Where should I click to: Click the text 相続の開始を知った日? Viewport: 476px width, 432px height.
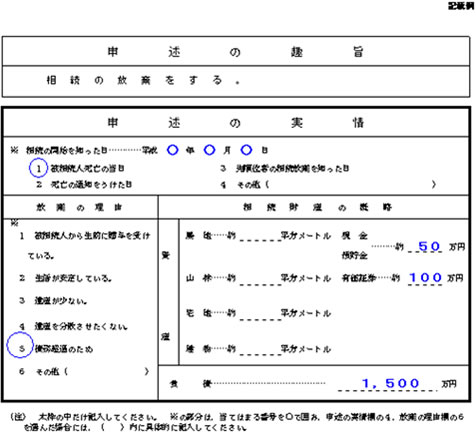(x=67, y=150)
